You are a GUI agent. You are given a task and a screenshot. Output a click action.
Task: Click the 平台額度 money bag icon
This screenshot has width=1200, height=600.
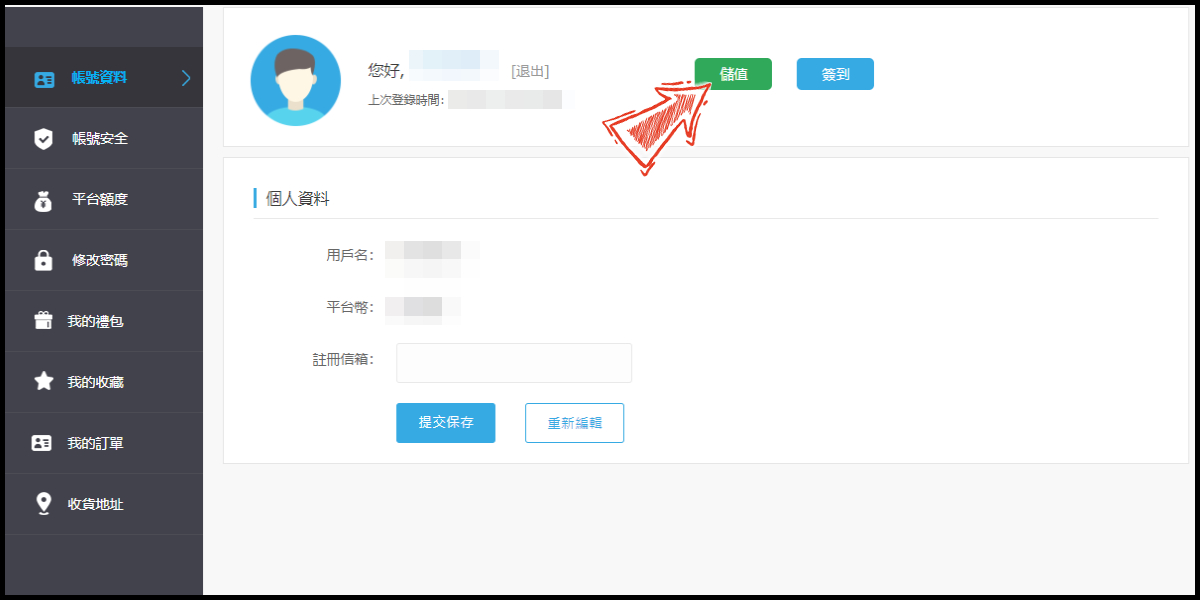(x=43, y=200)
